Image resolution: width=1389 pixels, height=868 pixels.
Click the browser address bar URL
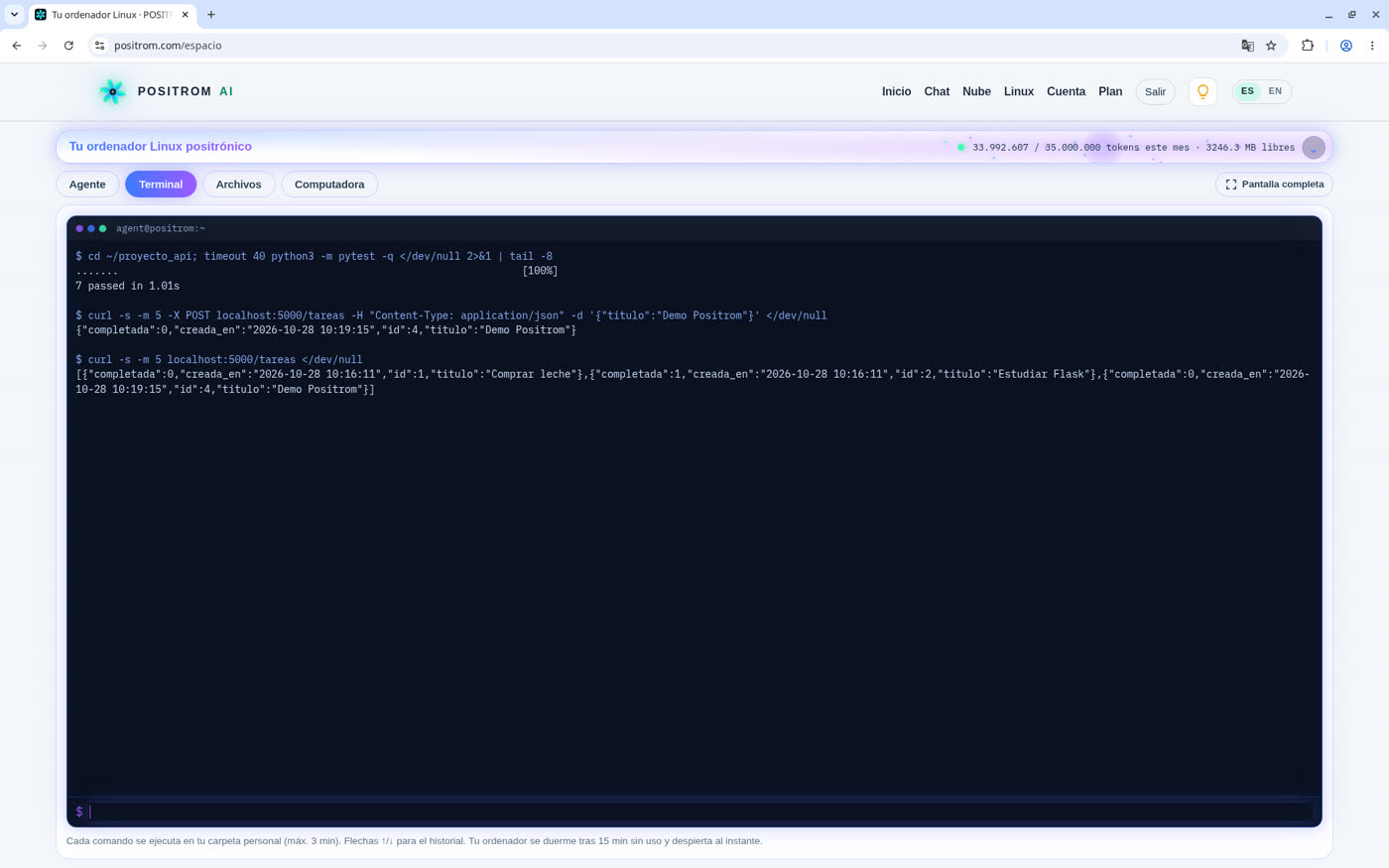168,46
